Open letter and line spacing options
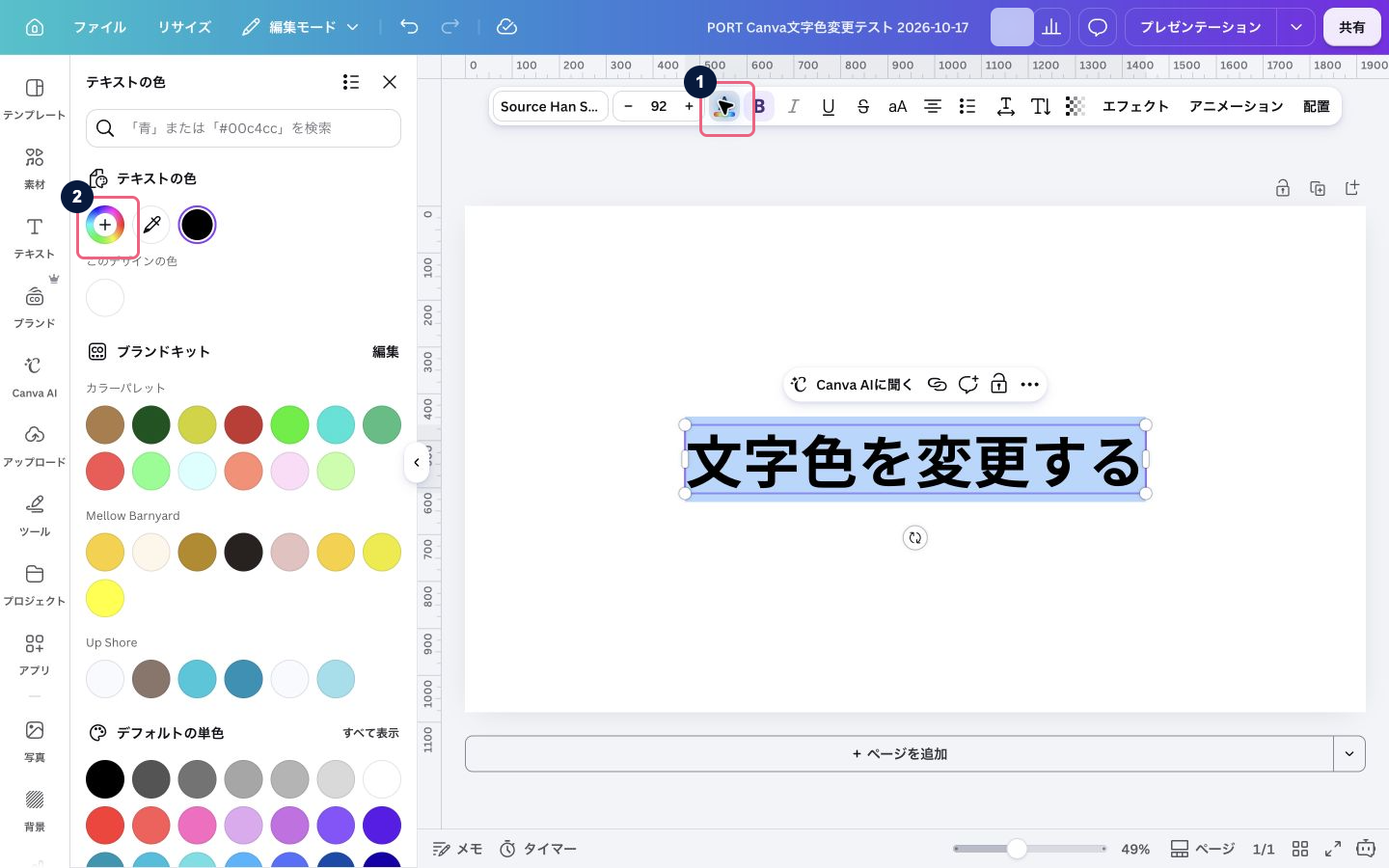 pos(1005,106)
